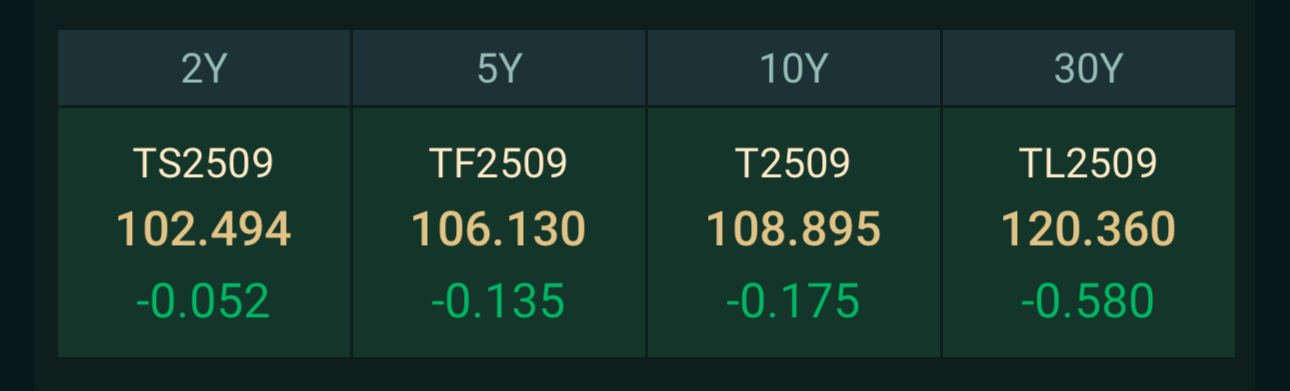
Task: Tap the T2509 contract name label
Action: (x=794, y=163)
